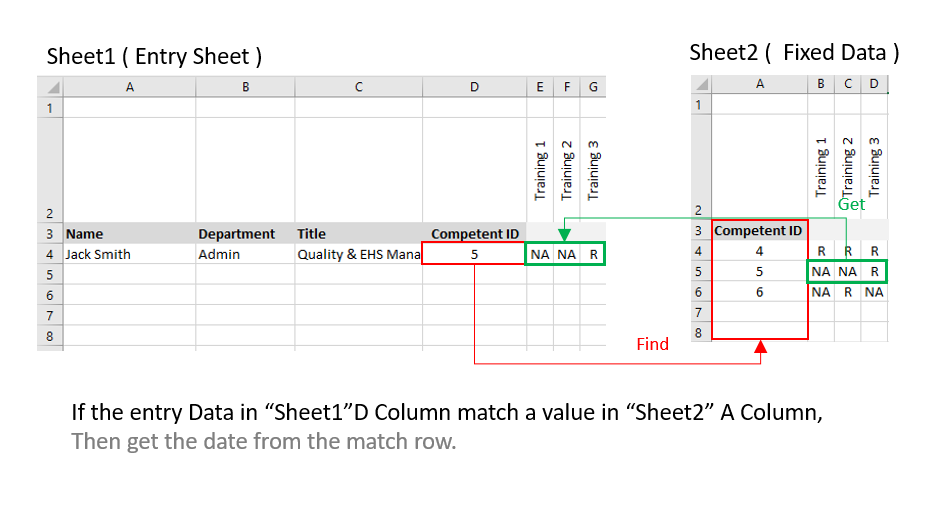Screen dimensions: 927x507
Task: Select column D header in Sheet1
Action: [x=474, y=87]
